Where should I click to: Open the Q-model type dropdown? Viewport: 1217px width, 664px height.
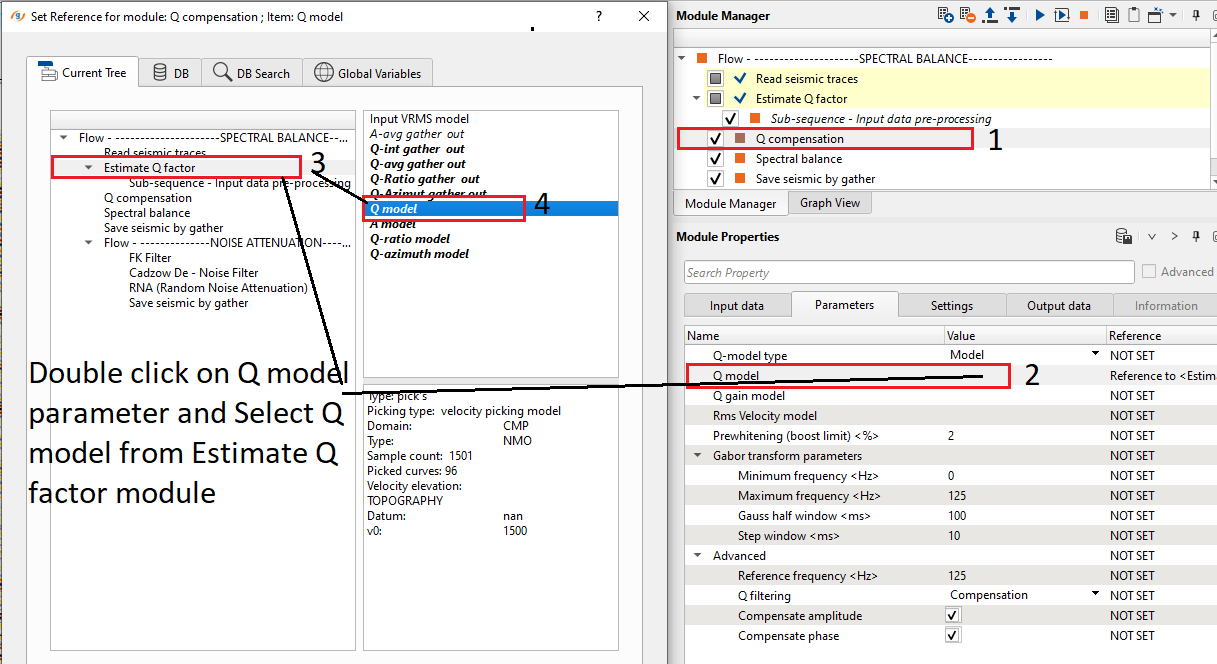point(1095,355)
